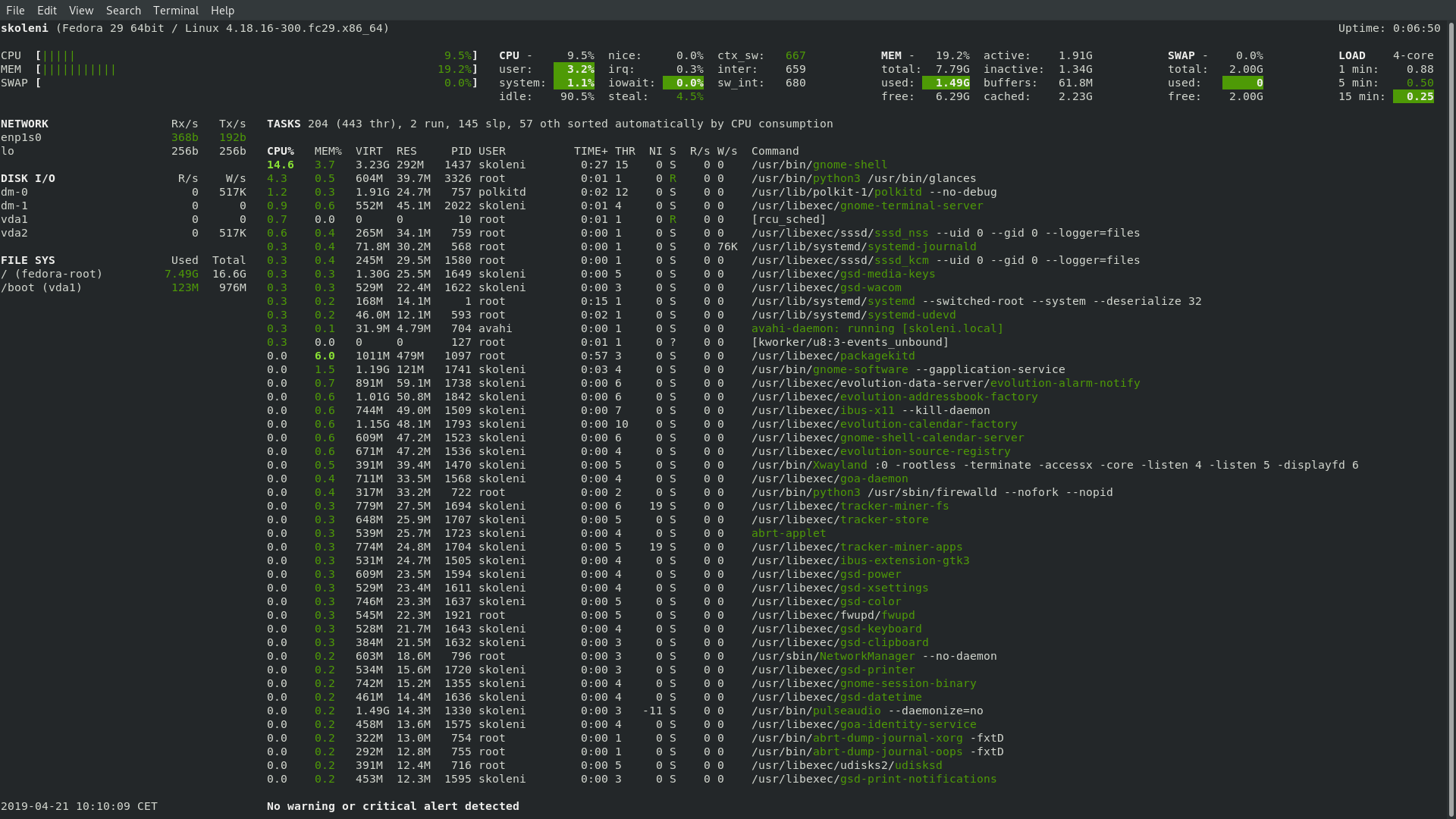This screenshot has height=819, width=1456.
Task: Open the View menu
Action: (81, 11)
